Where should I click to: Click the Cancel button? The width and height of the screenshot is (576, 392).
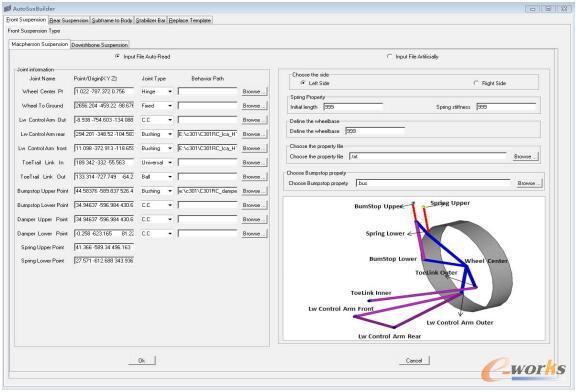[x=414, y=360]
